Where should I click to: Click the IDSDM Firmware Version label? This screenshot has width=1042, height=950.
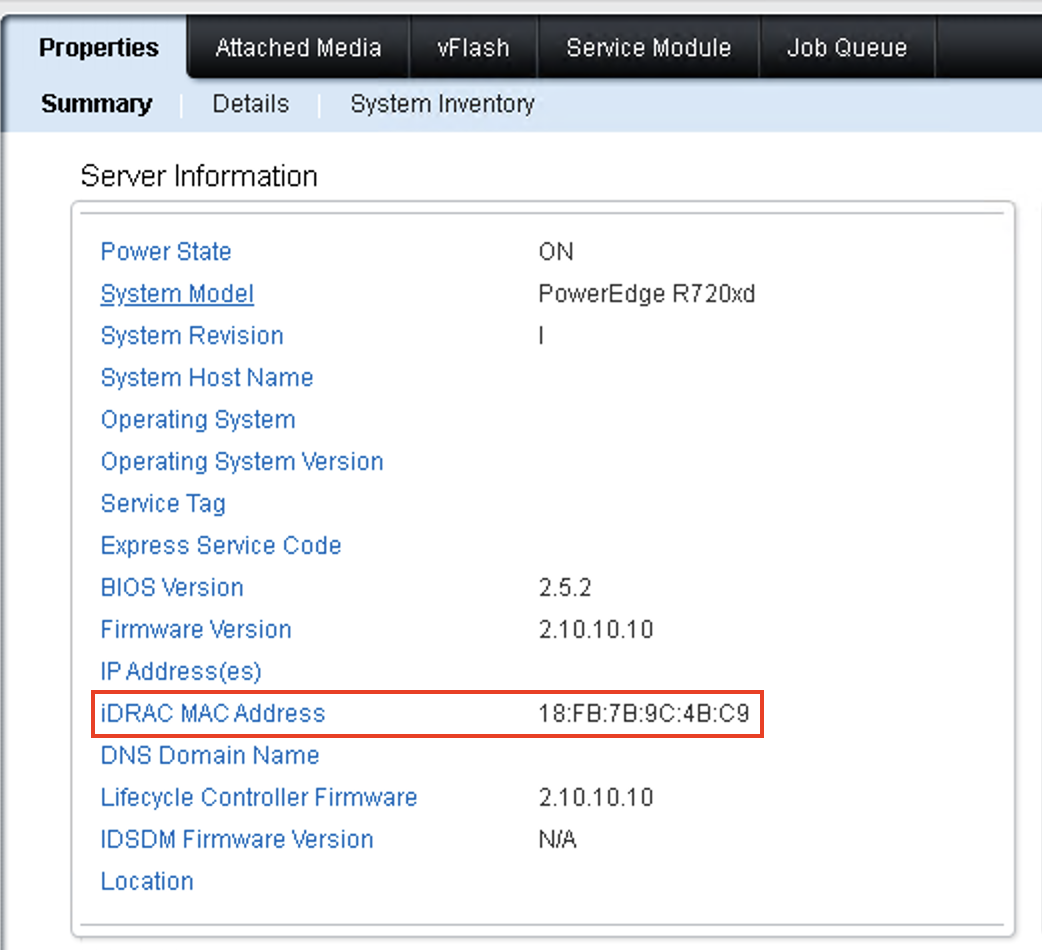(237, 840)
